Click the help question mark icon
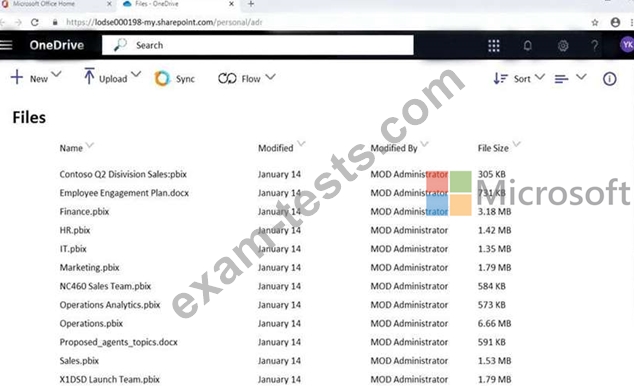 pyautogui.click(x=594, y=45)
